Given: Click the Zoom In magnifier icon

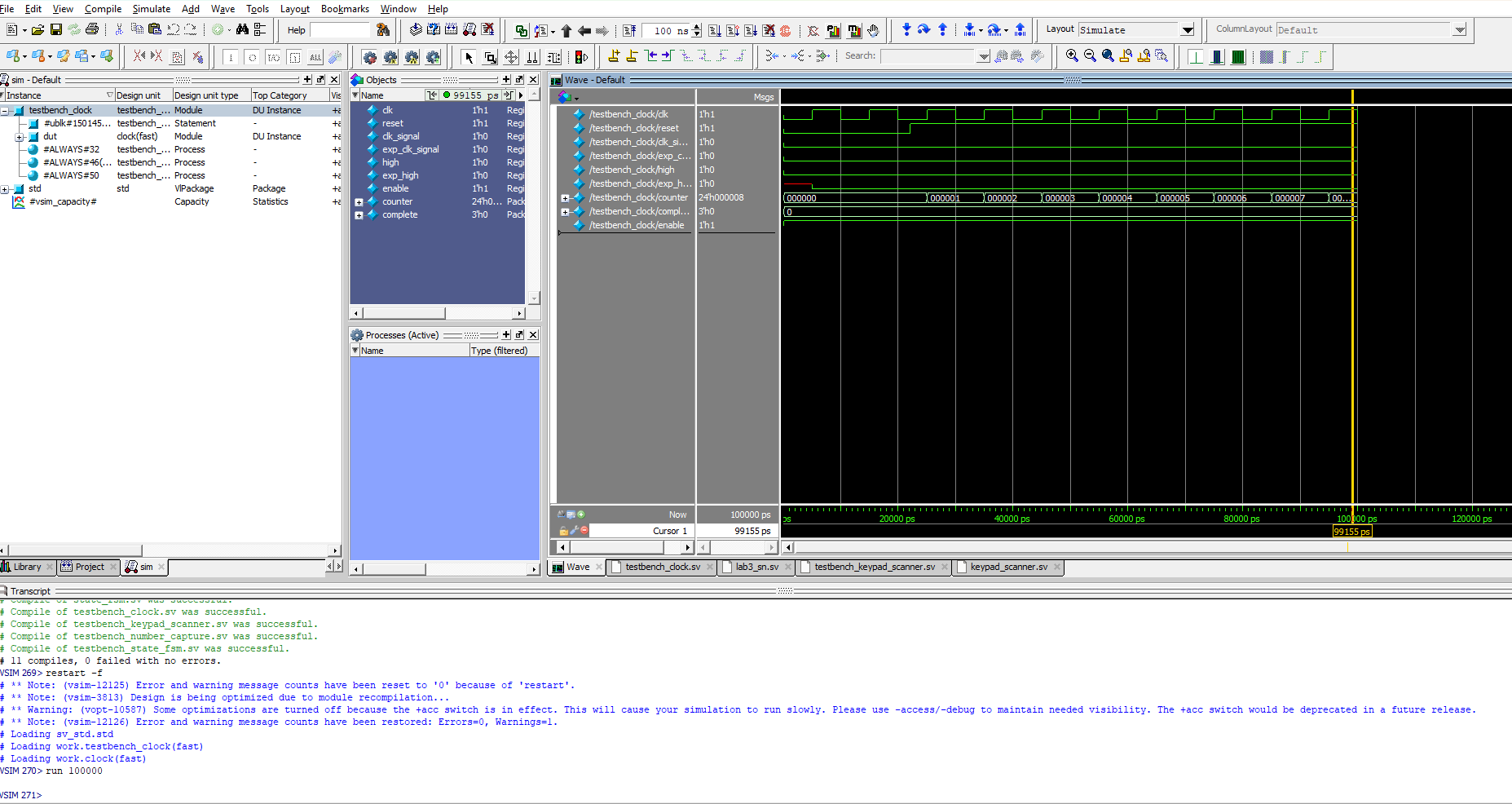Looking at the screenshot, I should [x=1072, y=56].
